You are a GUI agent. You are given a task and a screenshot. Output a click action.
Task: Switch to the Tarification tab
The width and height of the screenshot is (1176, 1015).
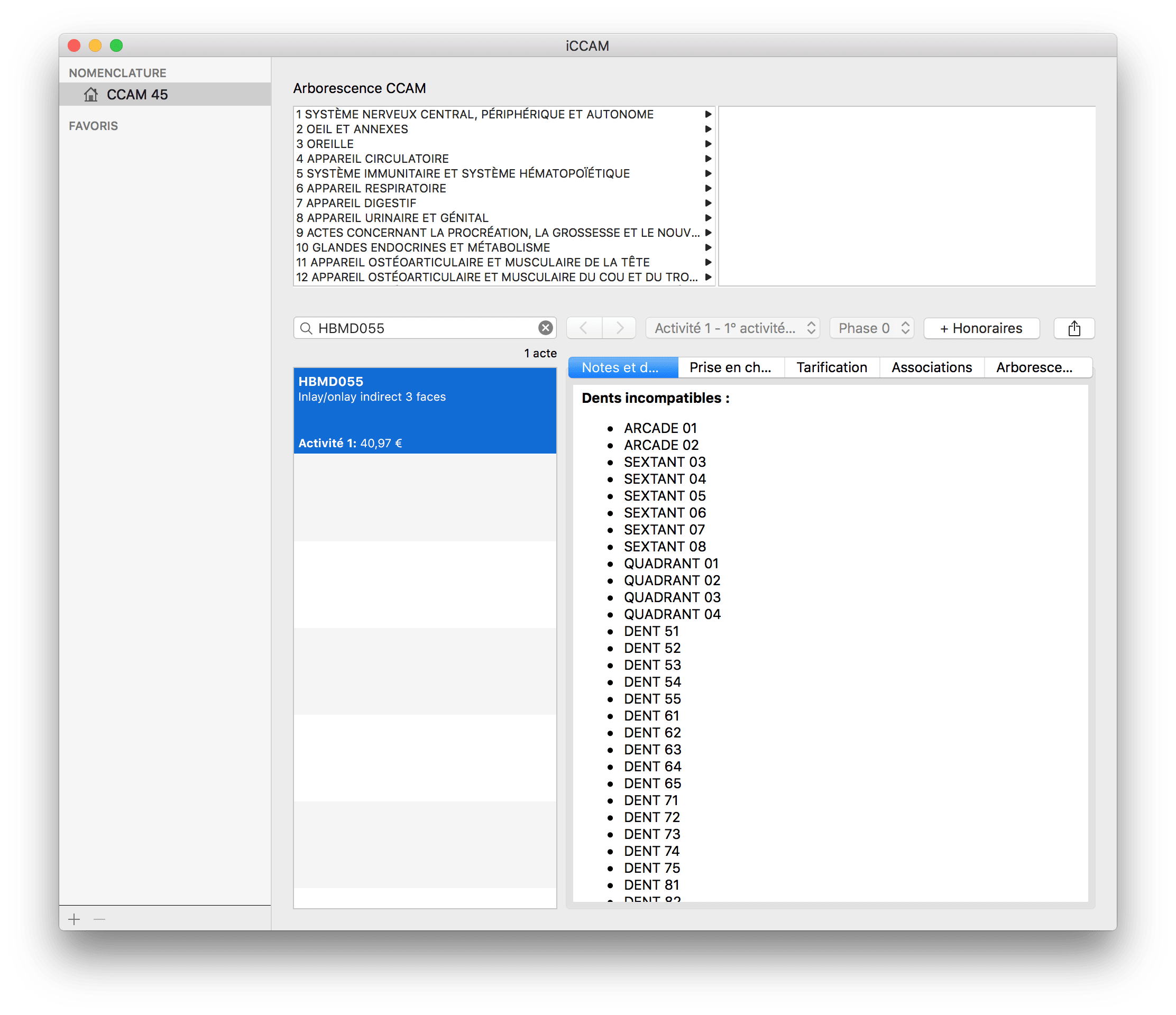831,367
